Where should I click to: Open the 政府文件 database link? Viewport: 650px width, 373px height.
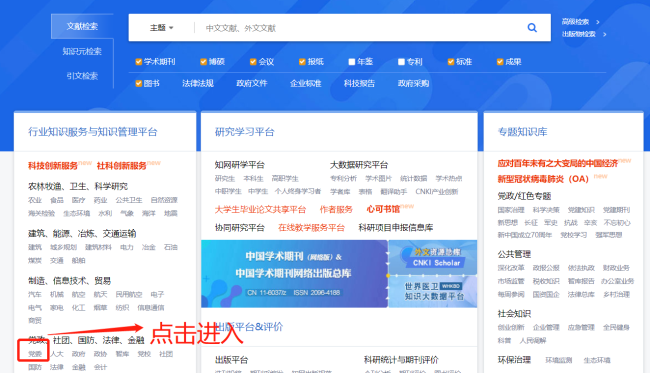coord(252,83)
